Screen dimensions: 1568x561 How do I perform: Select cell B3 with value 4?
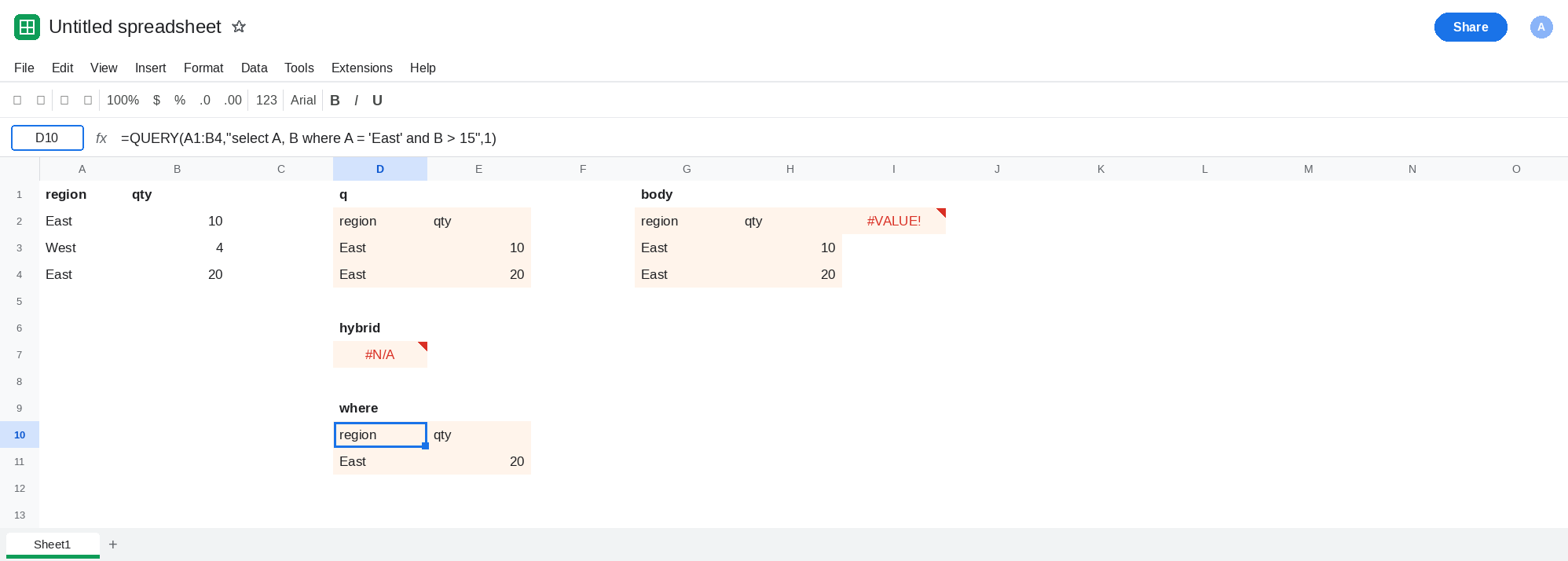pos(178,247)
